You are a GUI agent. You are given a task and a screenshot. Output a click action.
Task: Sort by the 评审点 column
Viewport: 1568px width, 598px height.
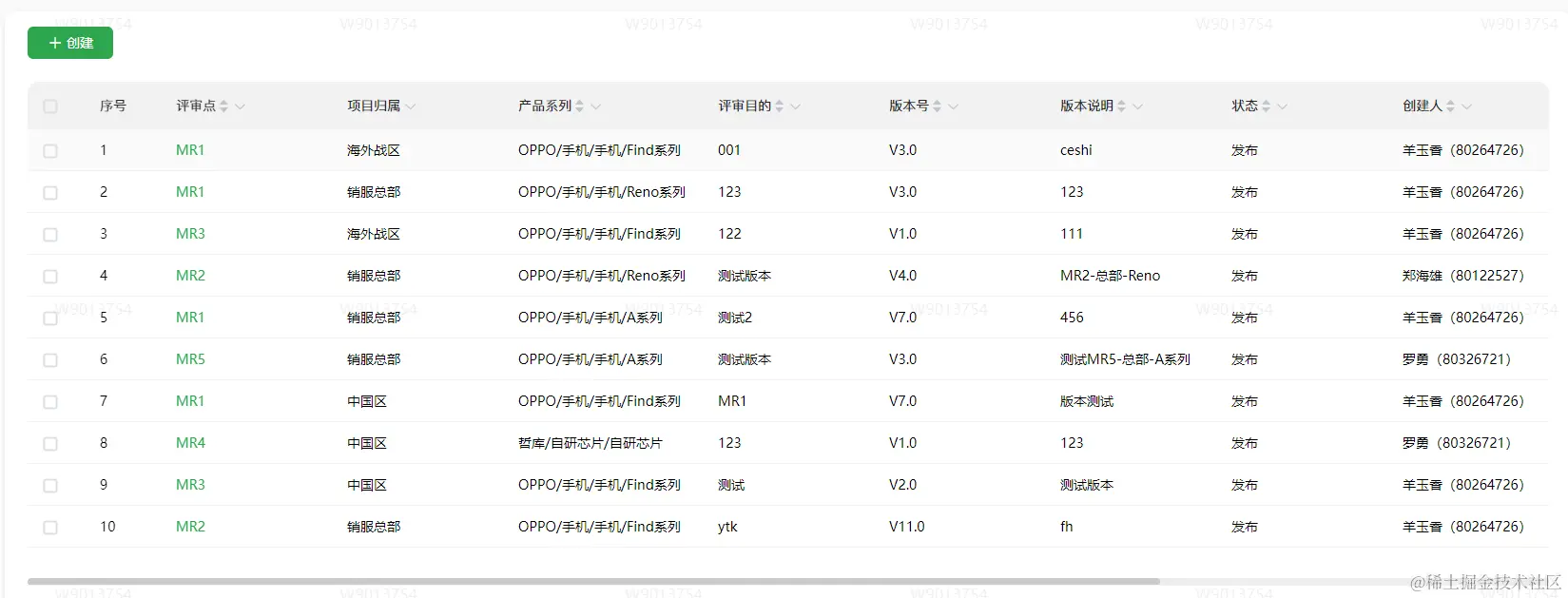pyautogui.click(x=224, y=106)
